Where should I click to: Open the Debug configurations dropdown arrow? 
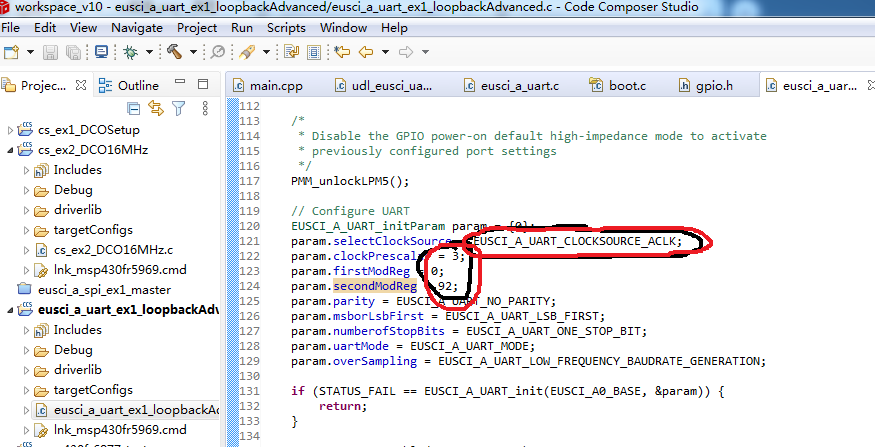pos(150,52)
